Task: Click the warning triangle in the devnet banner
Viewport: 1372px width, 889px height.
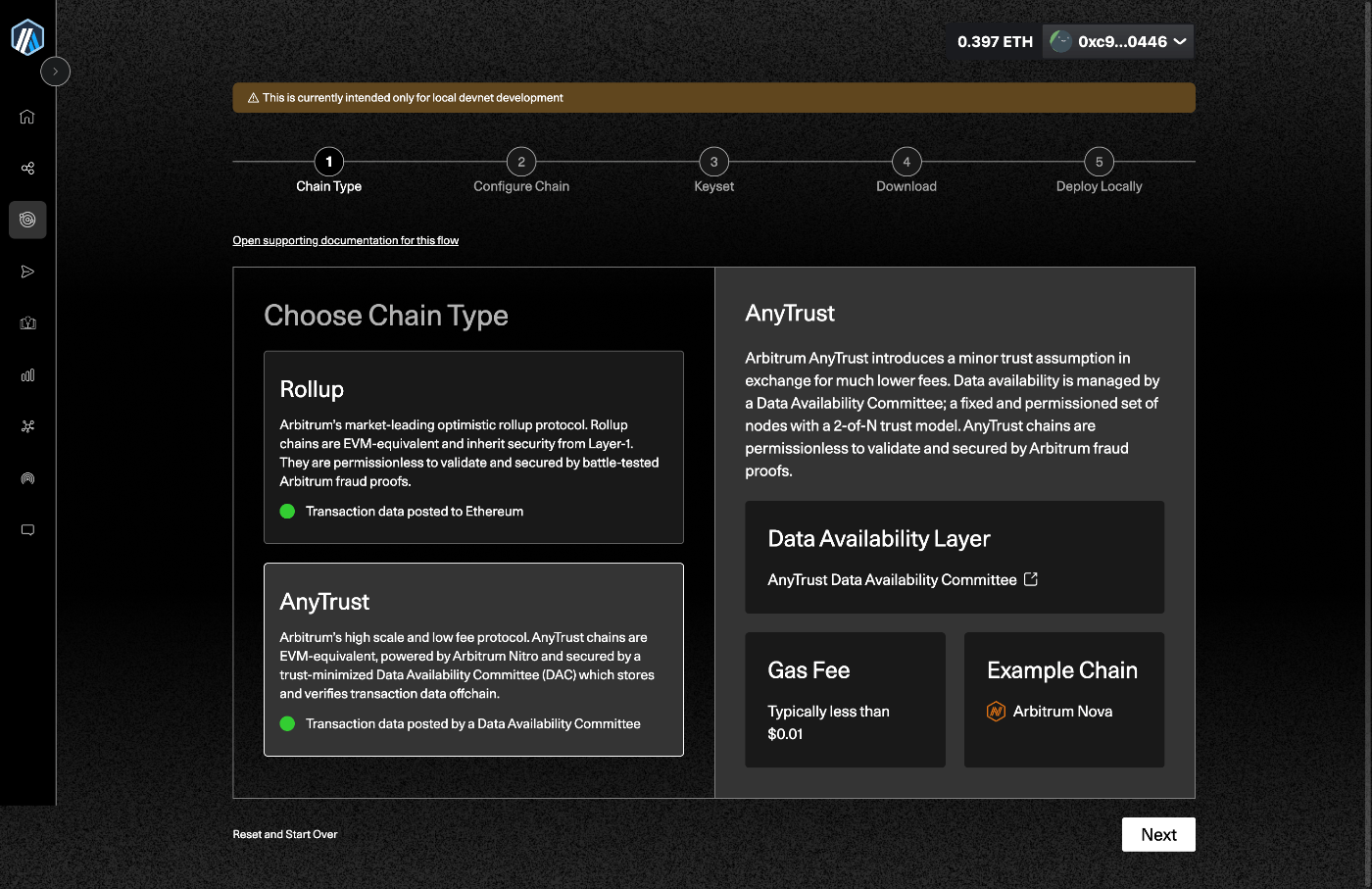Action: pyautogui.click(x=253, y=98)
